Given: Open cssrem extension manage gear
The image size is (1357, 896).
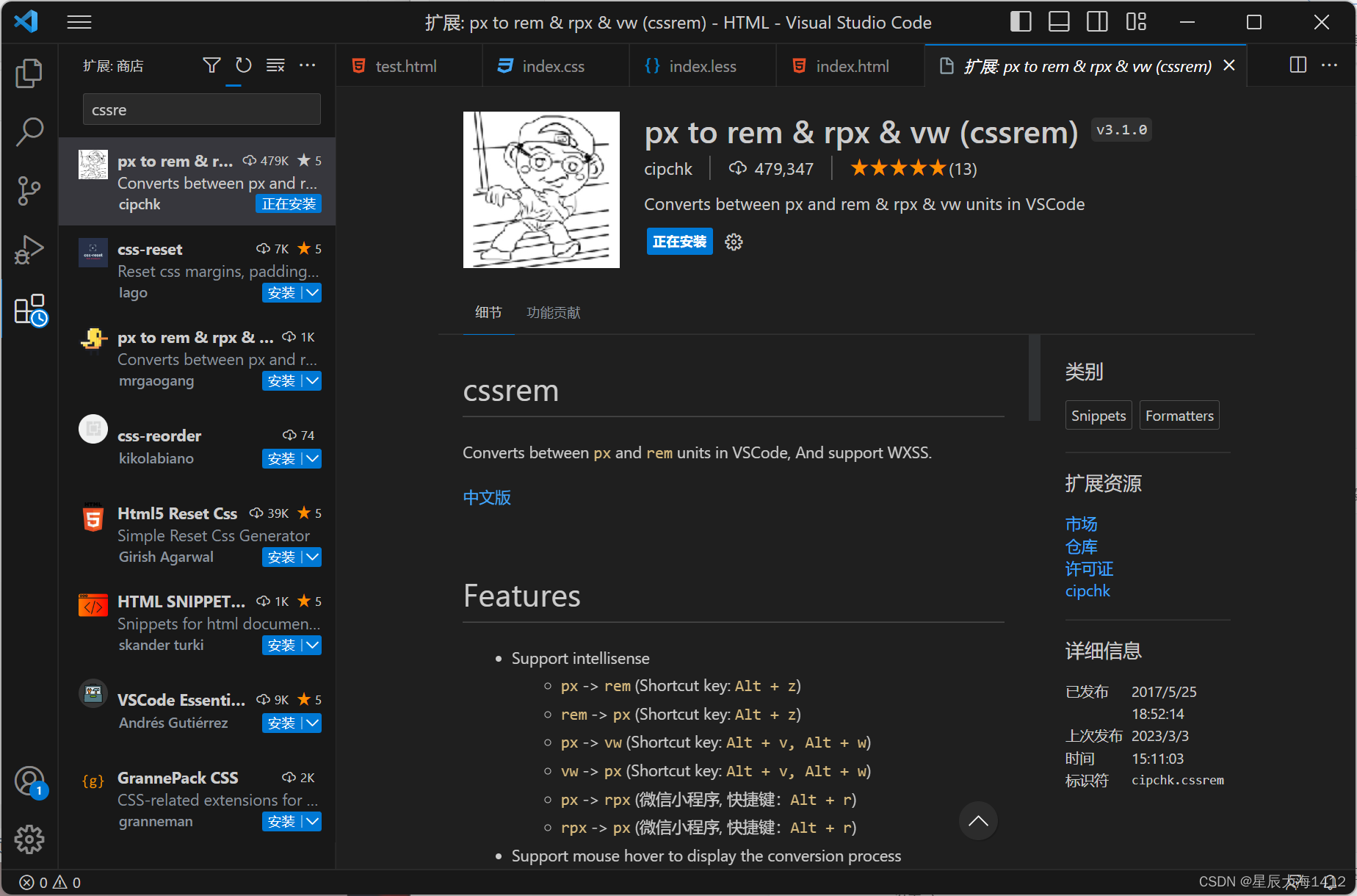Looking at the screenshot, I should tap(734, 242).
